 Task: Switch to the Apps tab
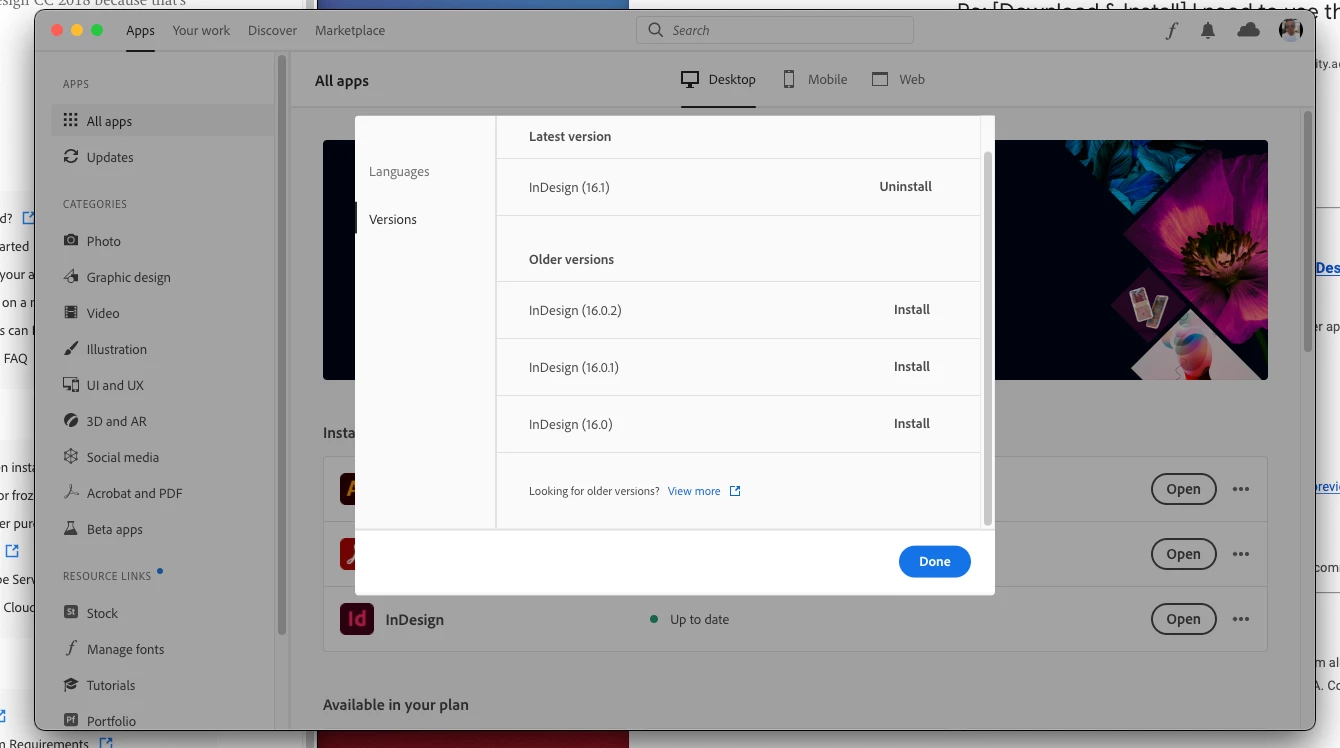[x=140, y=30]
